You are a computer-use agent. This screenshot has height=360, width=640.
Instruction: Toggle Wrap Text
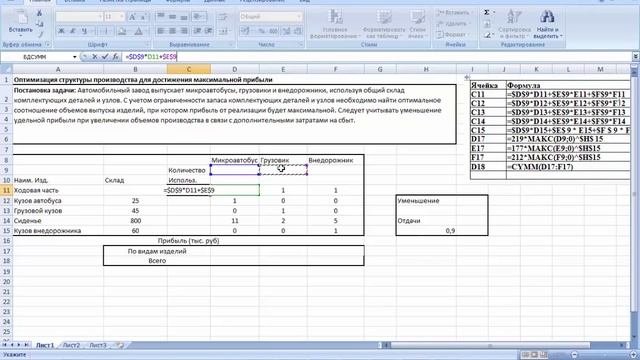[x=223, y=17]
